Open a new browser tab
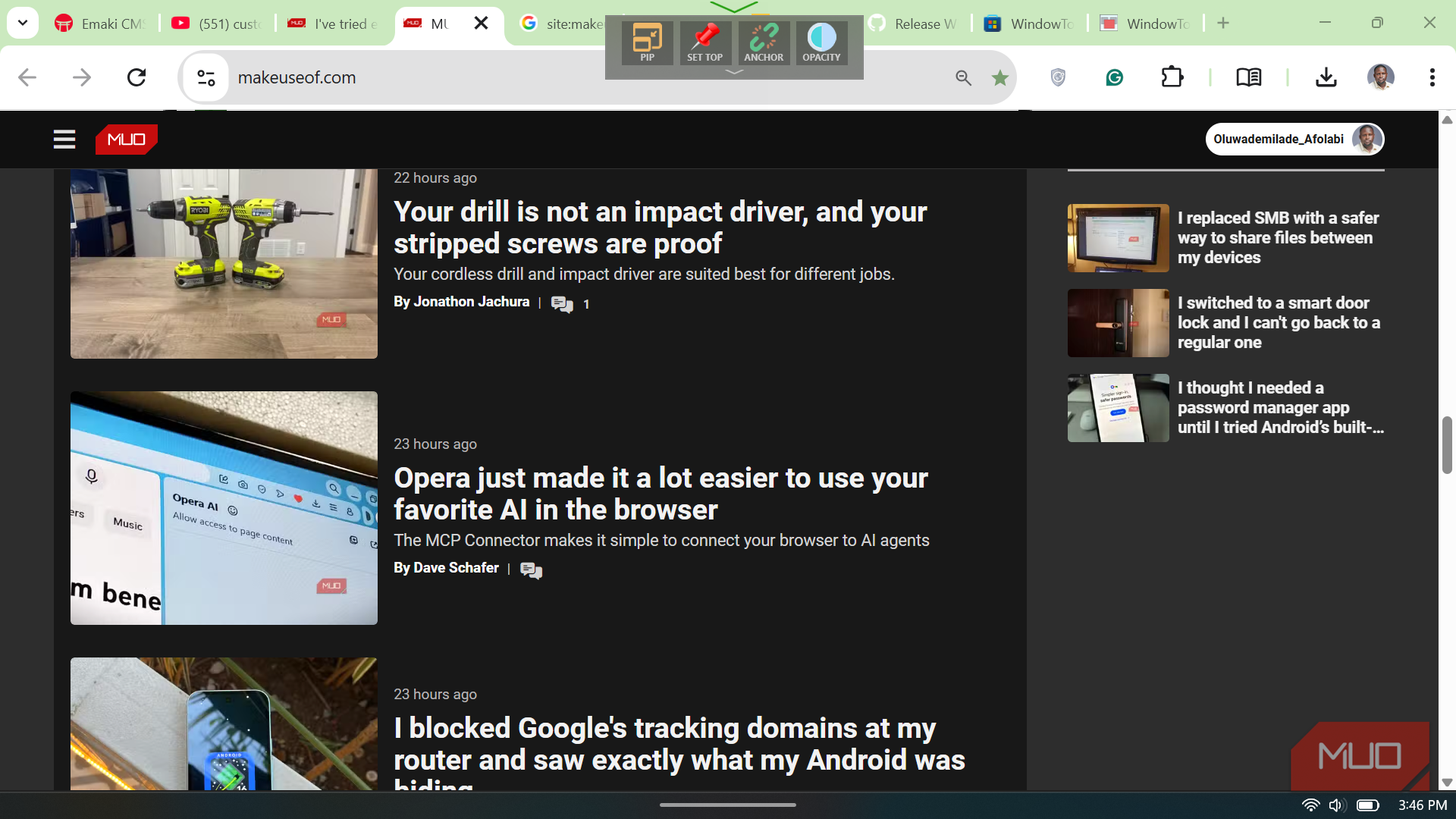 point(1223,24)
